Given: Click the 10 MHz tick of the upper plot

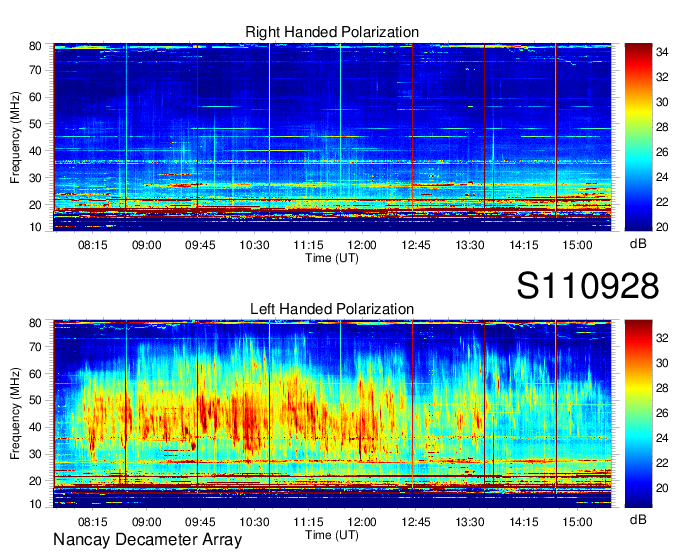Looking at the screenshot, I should [x=35, y=227].
